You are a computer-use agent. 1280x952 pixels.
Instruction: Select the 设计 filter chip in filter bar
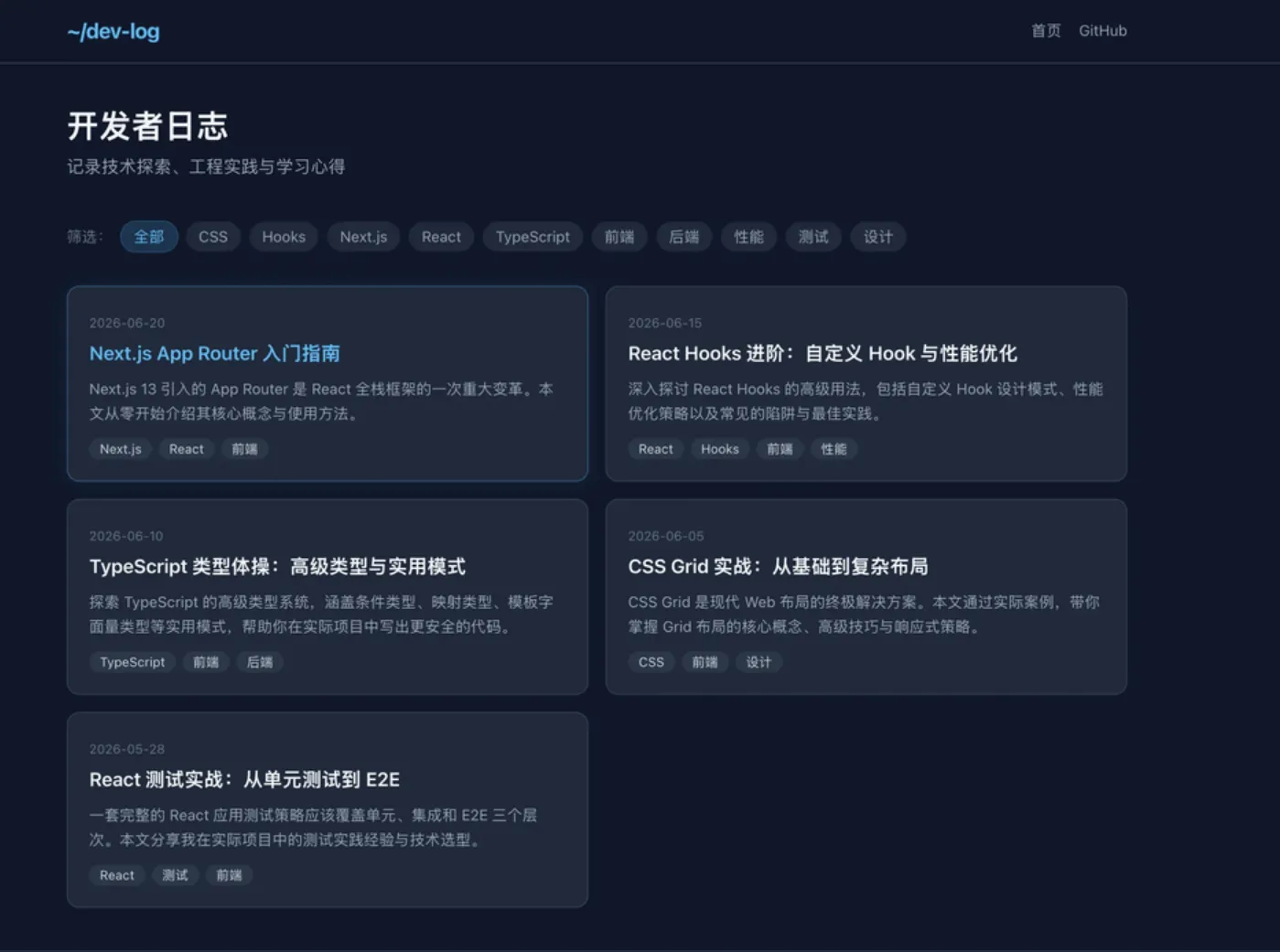pos(878,237)
